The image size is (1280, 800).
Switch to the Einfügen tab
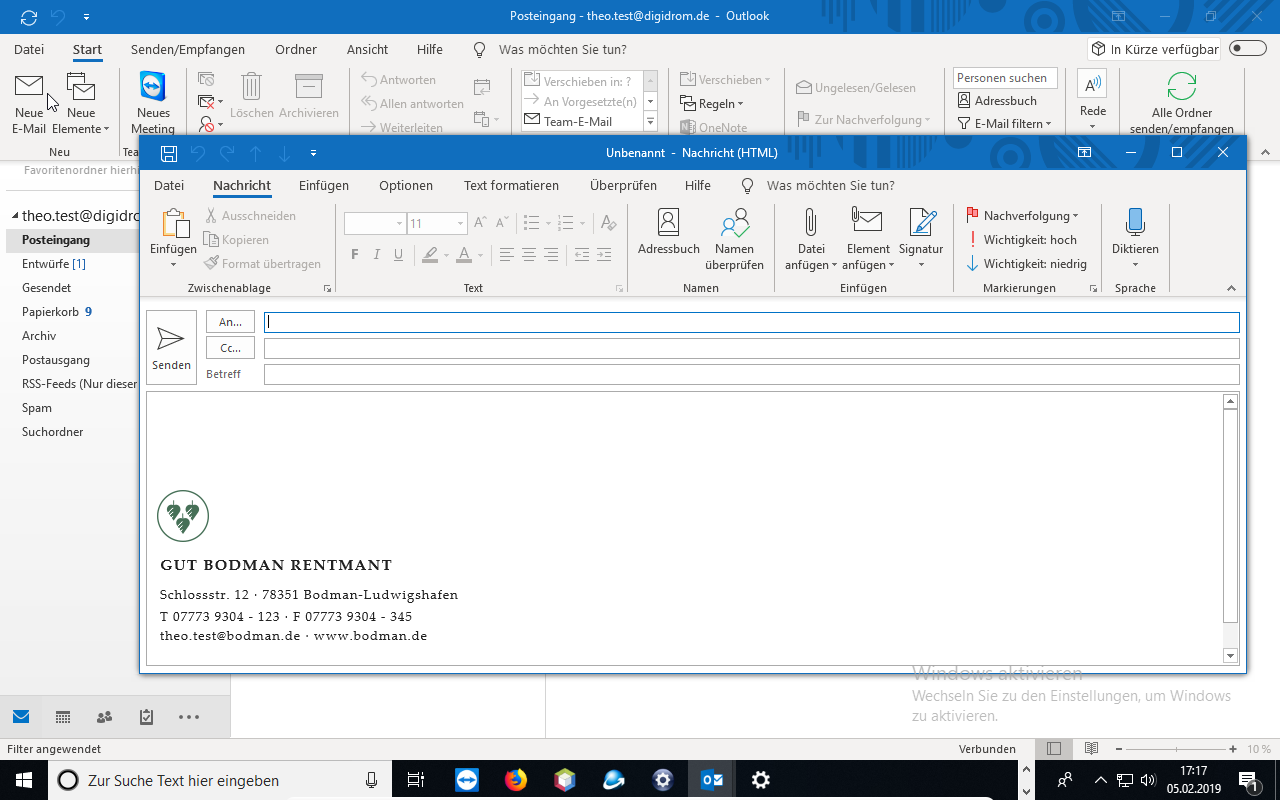coord(324,185)
